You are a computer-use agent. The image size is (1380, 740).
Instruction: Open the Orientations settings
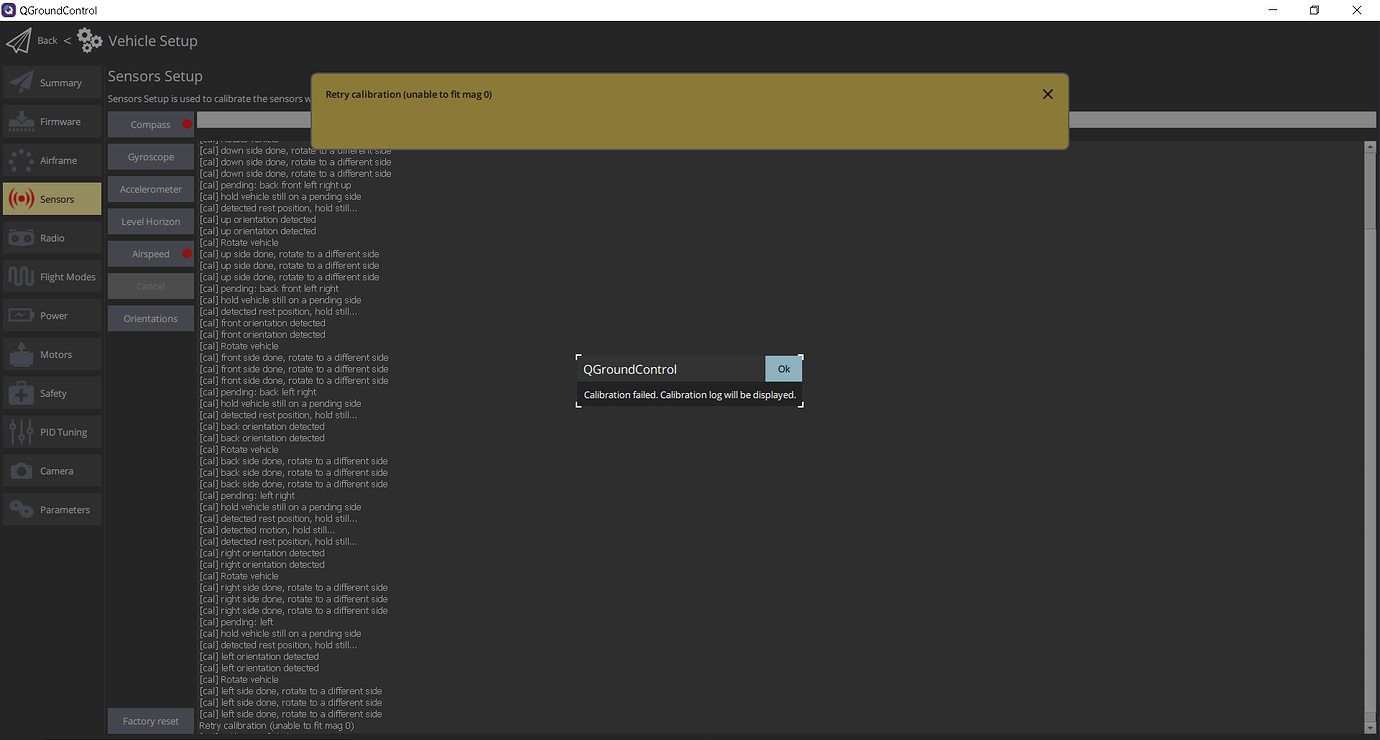coord(150,317)
